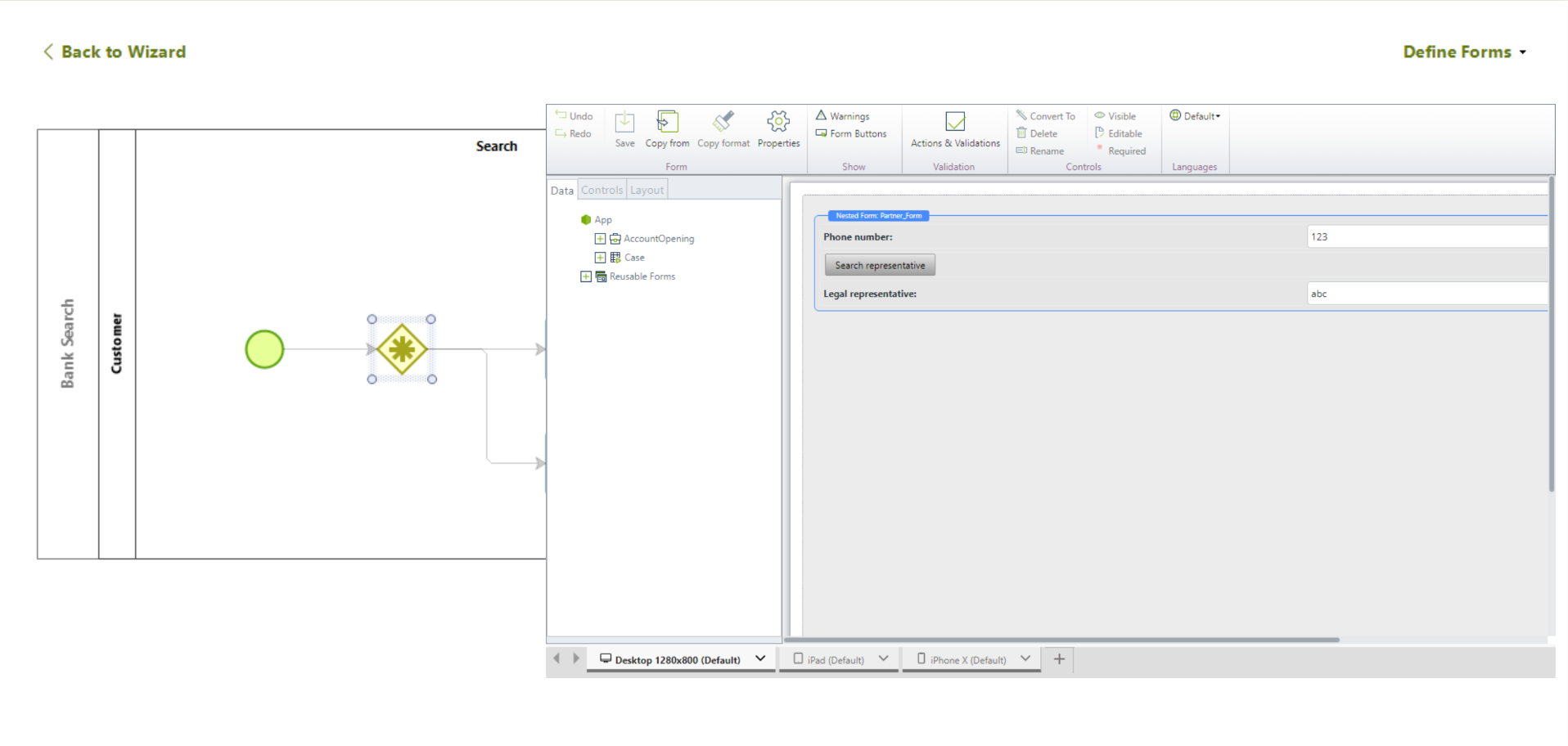
Task: Open Actions & Validations
Action: 955,123
